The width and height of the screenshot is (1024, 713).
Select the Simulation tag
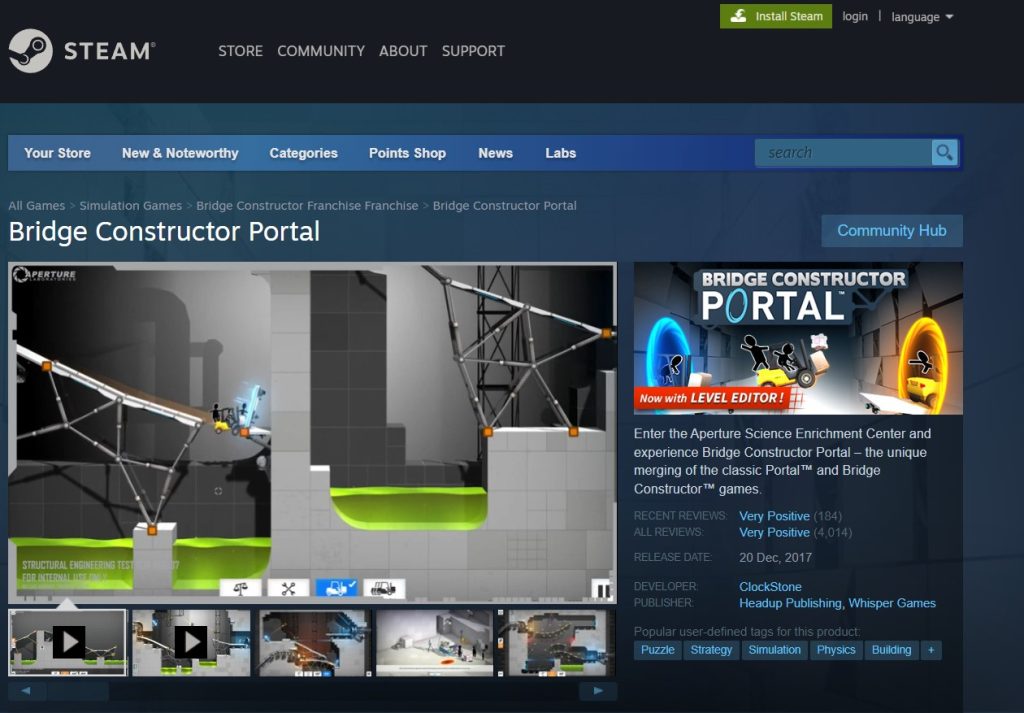pos(775,650)
